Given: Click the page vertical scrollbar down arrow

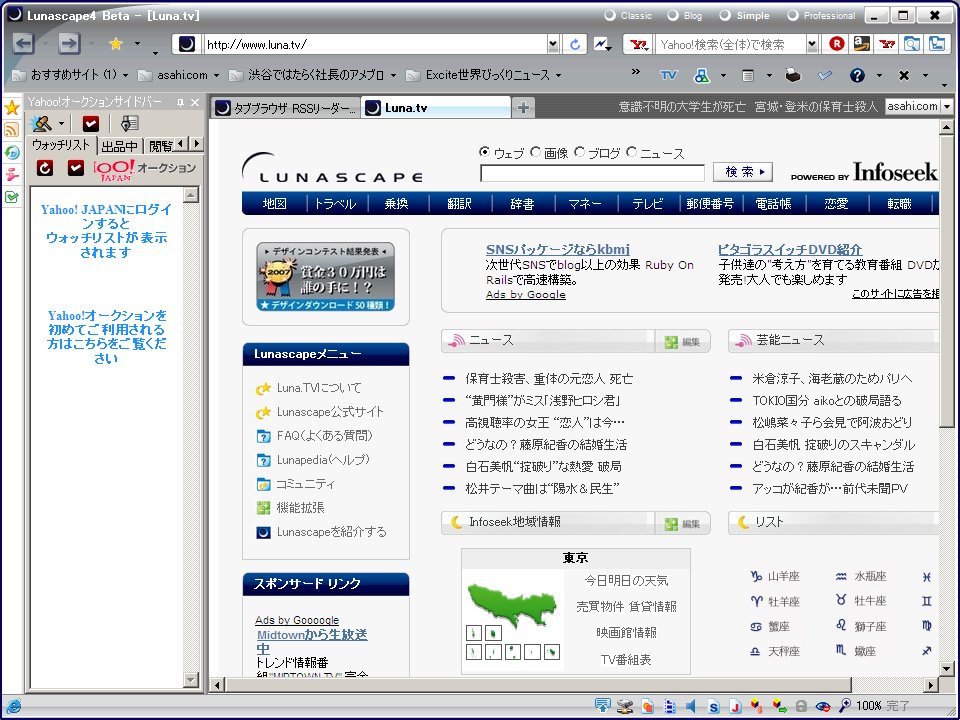Looking at the screenshot, I should (947, 668).
